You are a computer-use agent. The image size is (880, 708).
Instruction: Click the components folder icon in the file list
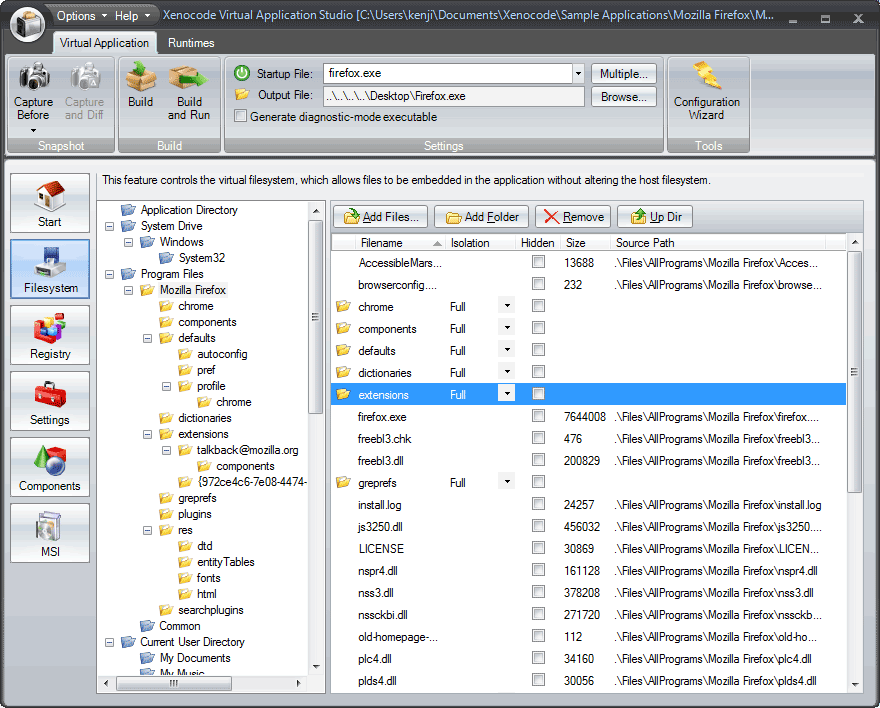[x=343, y=328]
